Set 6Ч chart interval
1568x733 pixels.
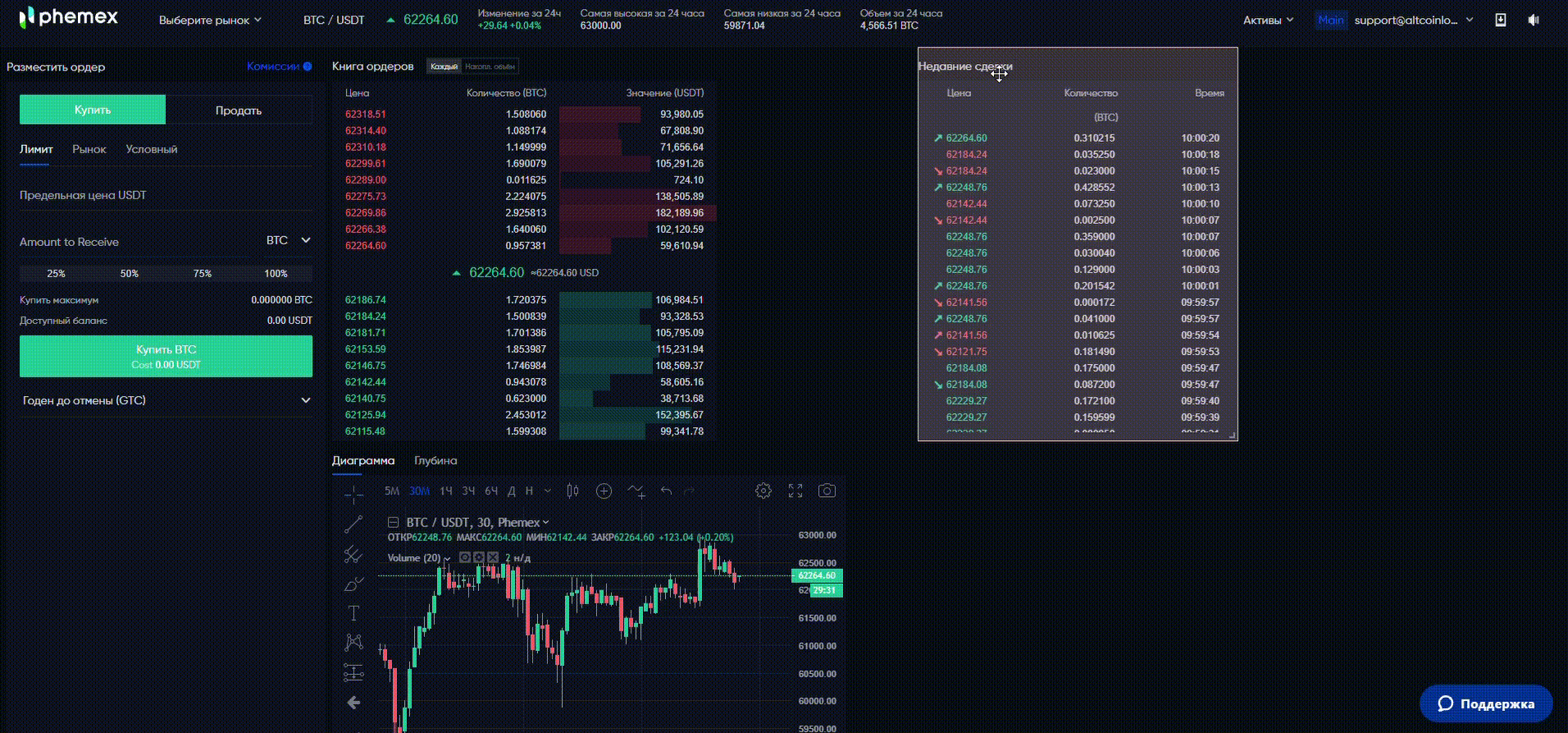coord(491,491)
